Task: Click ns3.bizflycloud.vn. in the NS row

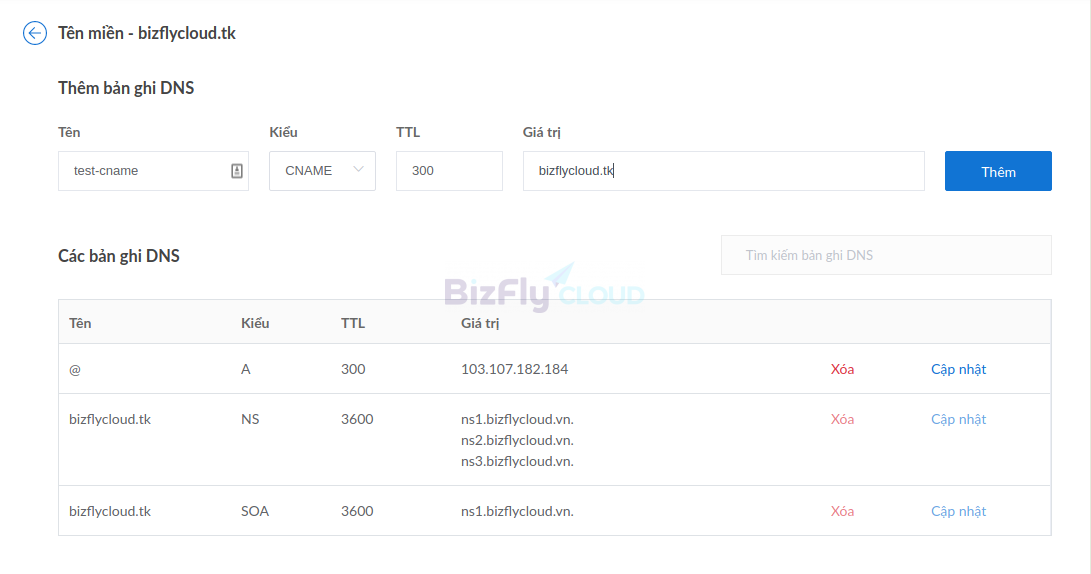Action: (x=517, y=461)
